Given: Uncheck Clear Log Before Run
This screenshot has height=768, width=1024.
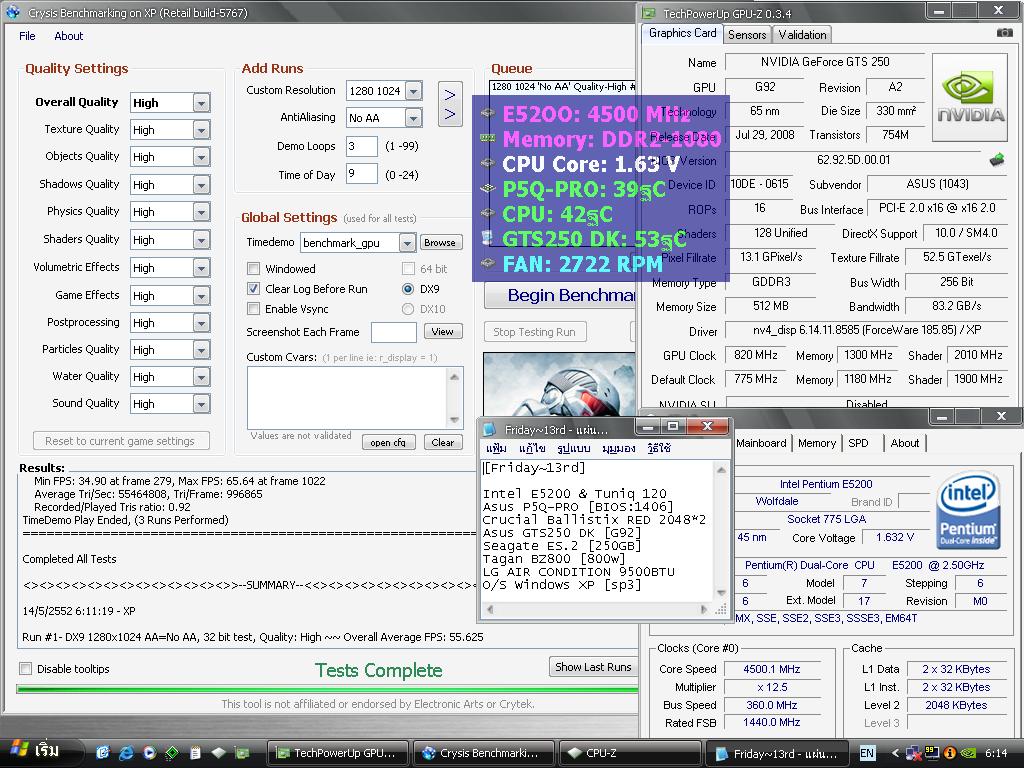Looking at the screenshot, I should 254,289.
